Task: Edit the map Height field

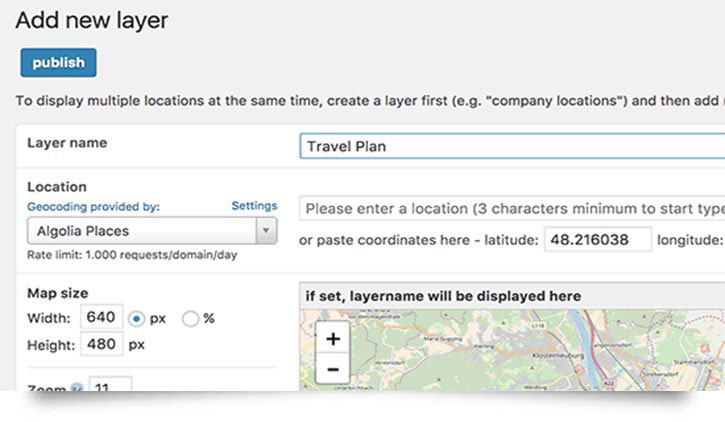Action: click(102, 344)
